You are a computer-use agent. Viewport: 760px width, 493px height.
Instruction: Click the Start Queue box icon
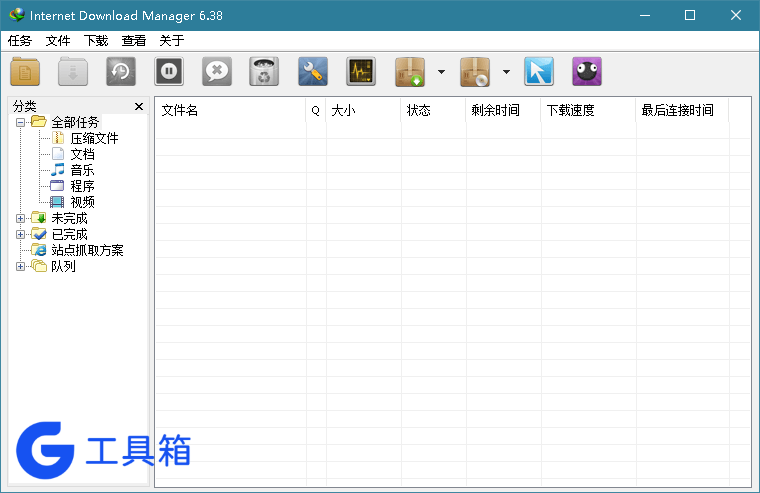pos(410,72)
